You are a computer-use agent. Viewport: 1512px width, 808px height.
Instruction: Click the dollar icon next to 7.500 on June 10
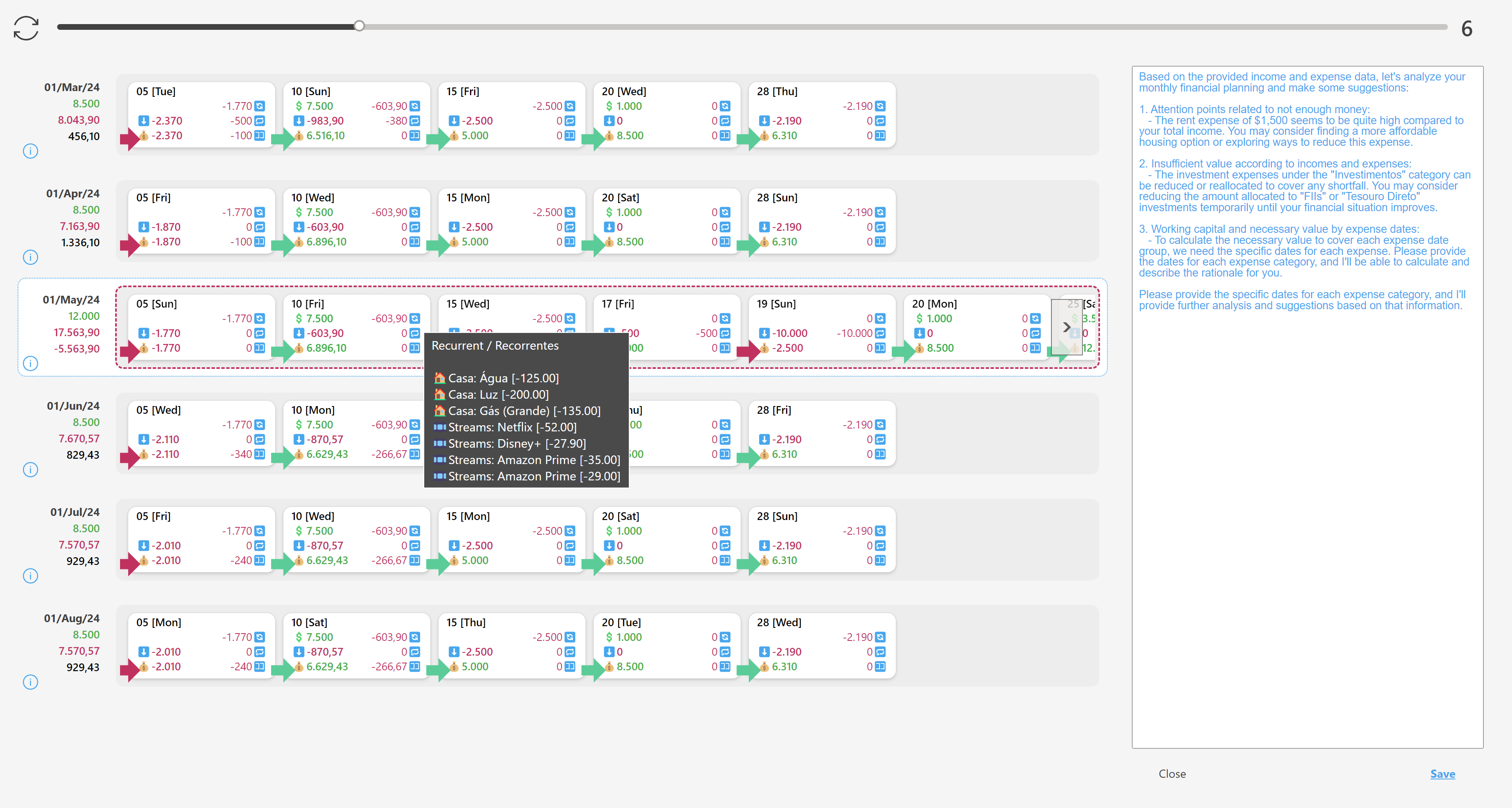299,424
